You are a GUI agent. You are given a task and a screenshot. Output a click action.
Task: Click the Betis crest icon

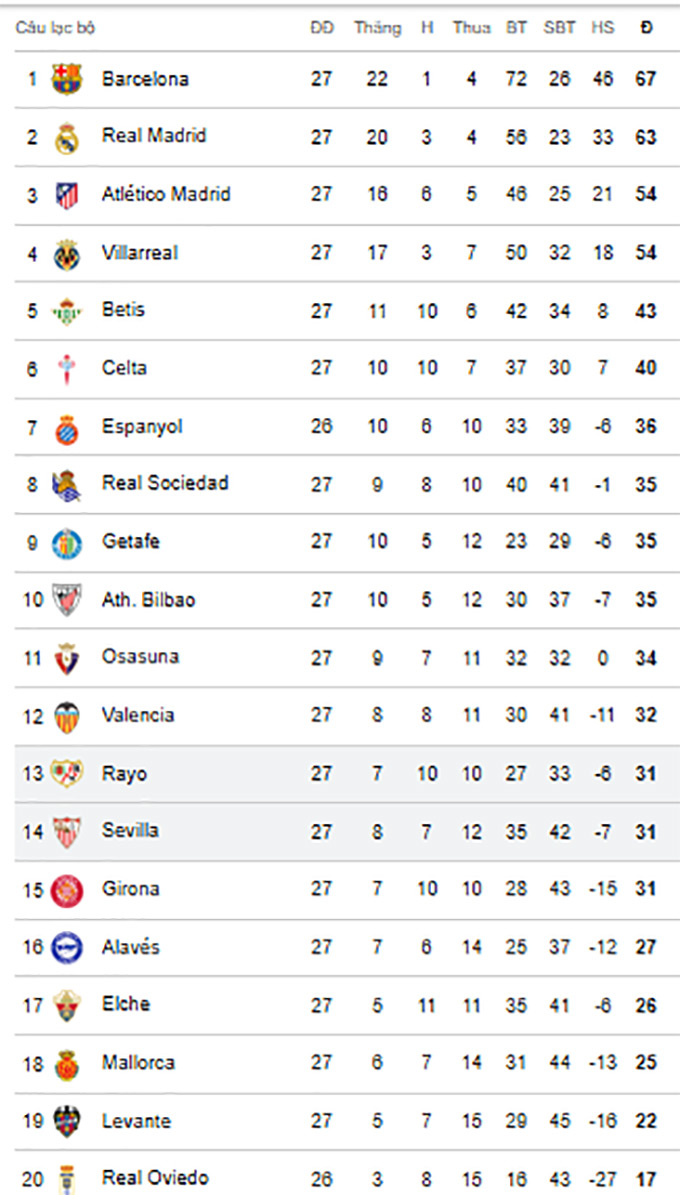[x=67, y=311]
